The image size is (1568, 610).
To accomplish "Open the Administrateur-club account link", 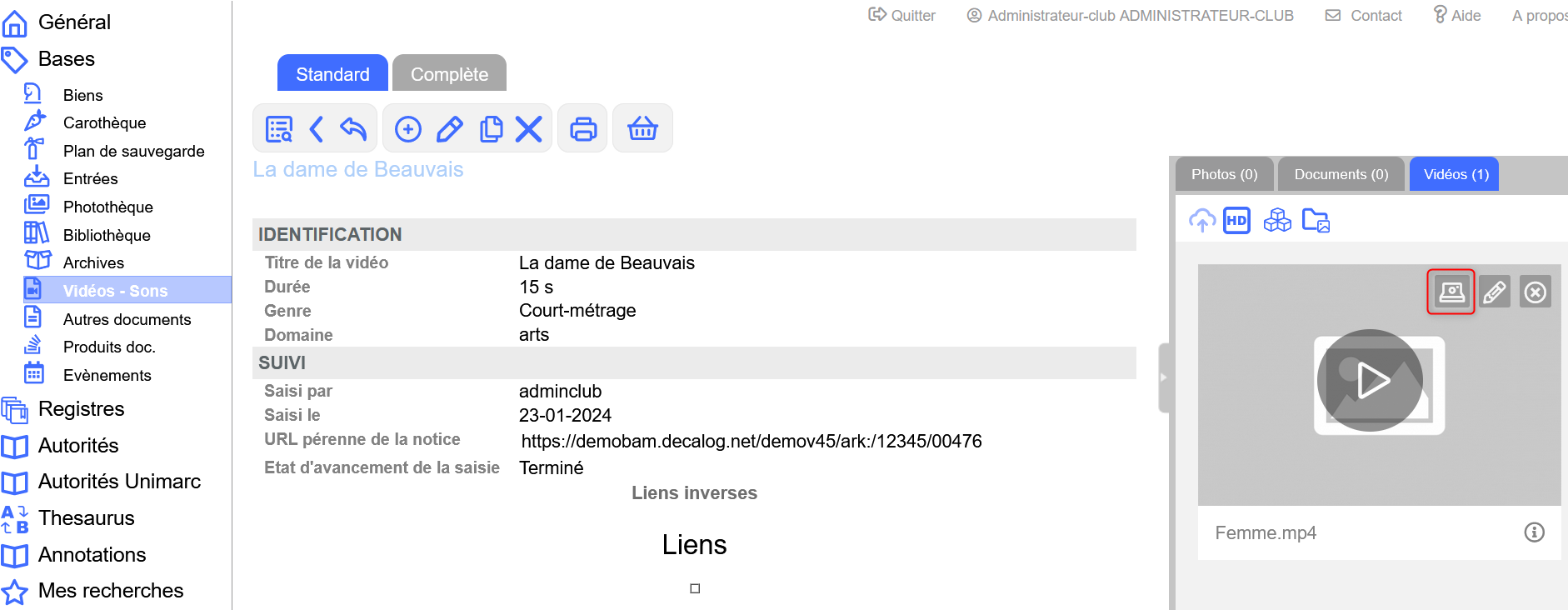I will pos(1130,15).
